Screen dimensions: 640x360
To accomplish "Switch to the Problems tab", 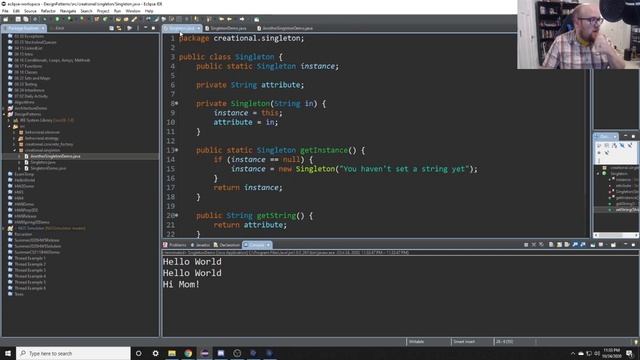I will coord(175,245).
